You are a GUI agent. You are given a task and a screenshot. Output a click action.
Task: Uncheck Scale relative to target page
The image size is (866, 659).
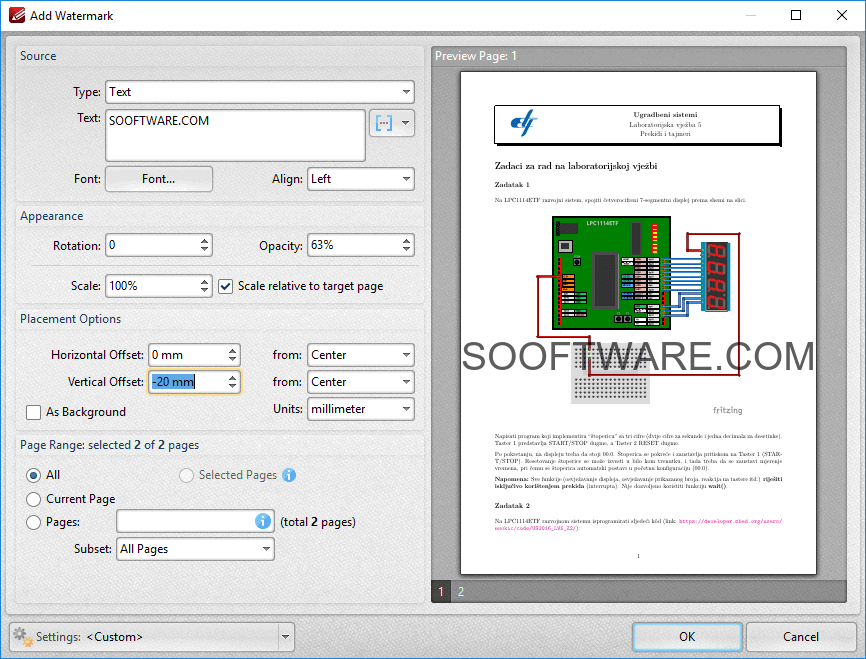click(x=225, y=285)
